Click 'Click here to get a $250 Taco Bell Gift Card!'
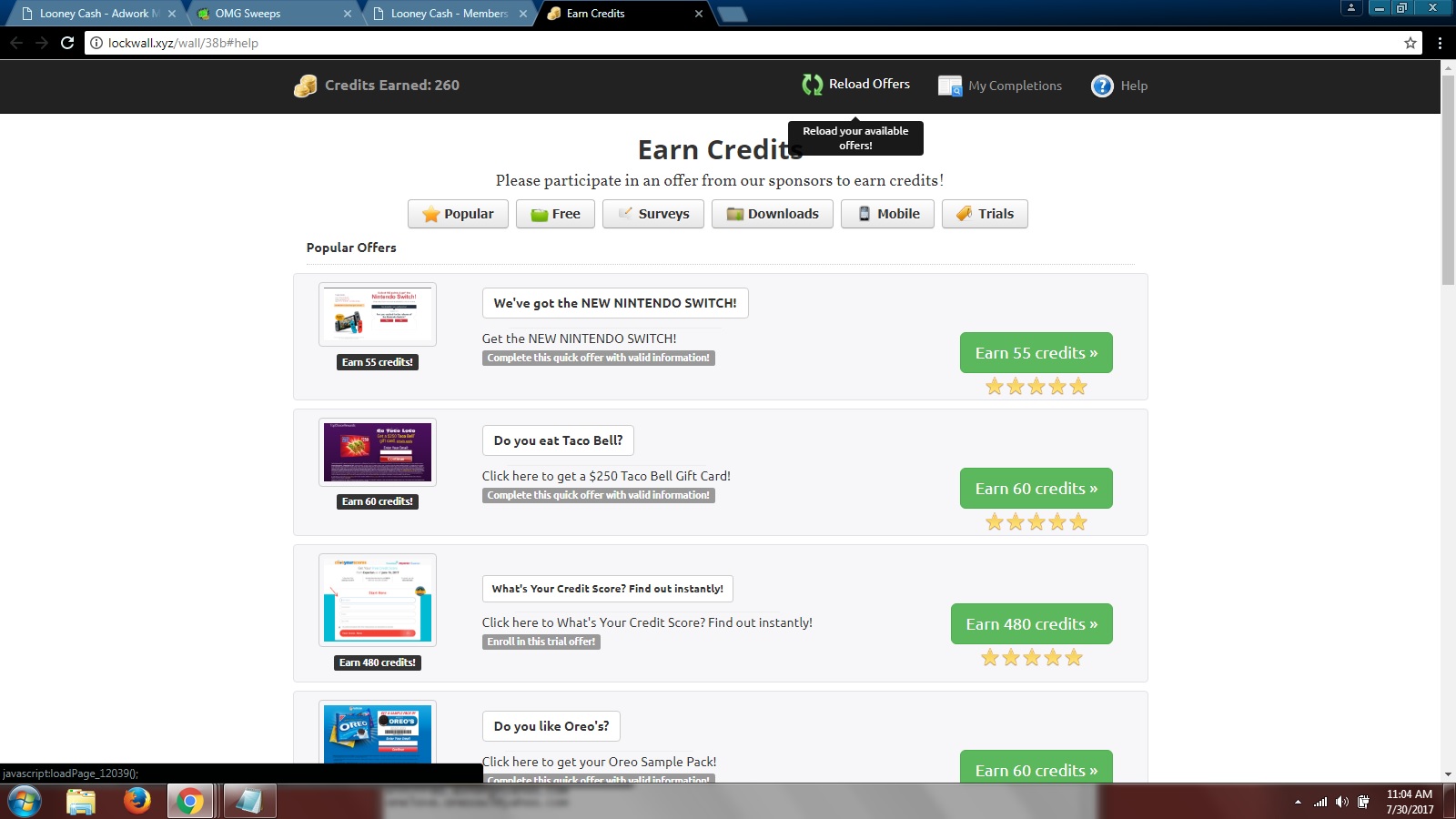Image resolution: width=1456 pixels, height=819 pixels. click(606, 476)
